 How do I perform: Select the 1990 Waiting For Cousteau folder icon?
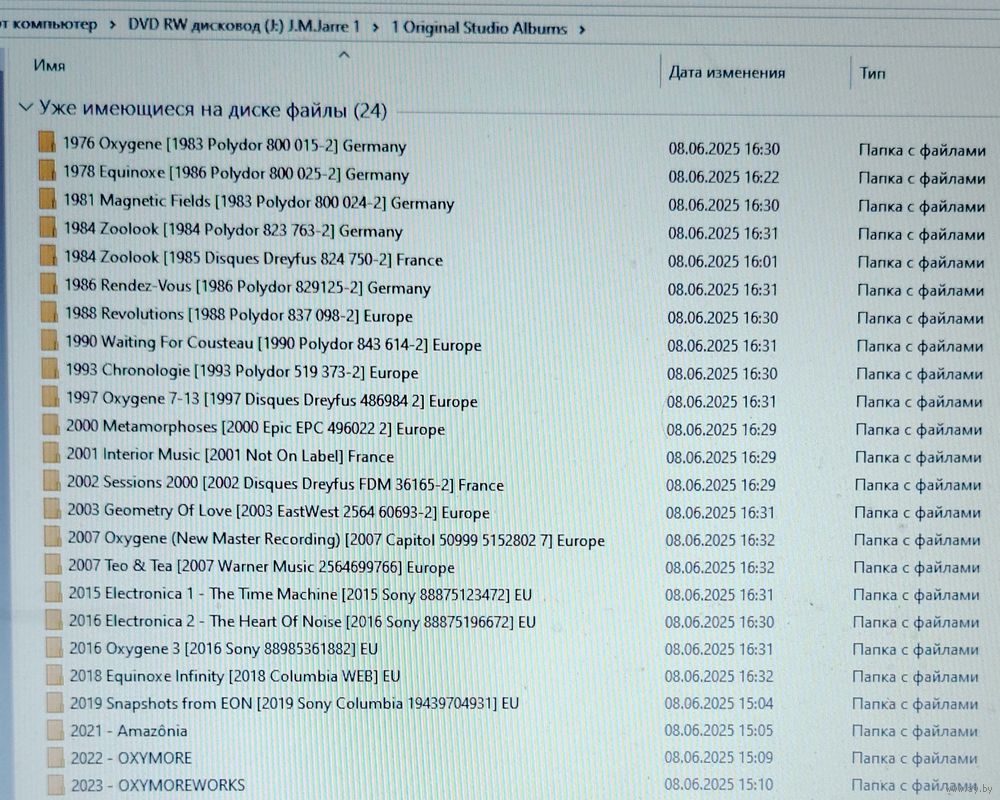(50, 340)
